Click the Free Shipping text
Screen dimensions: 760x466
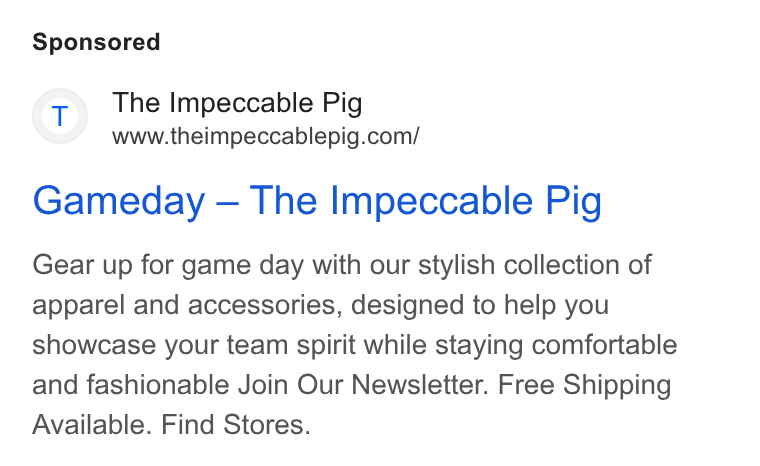[585, 386]
